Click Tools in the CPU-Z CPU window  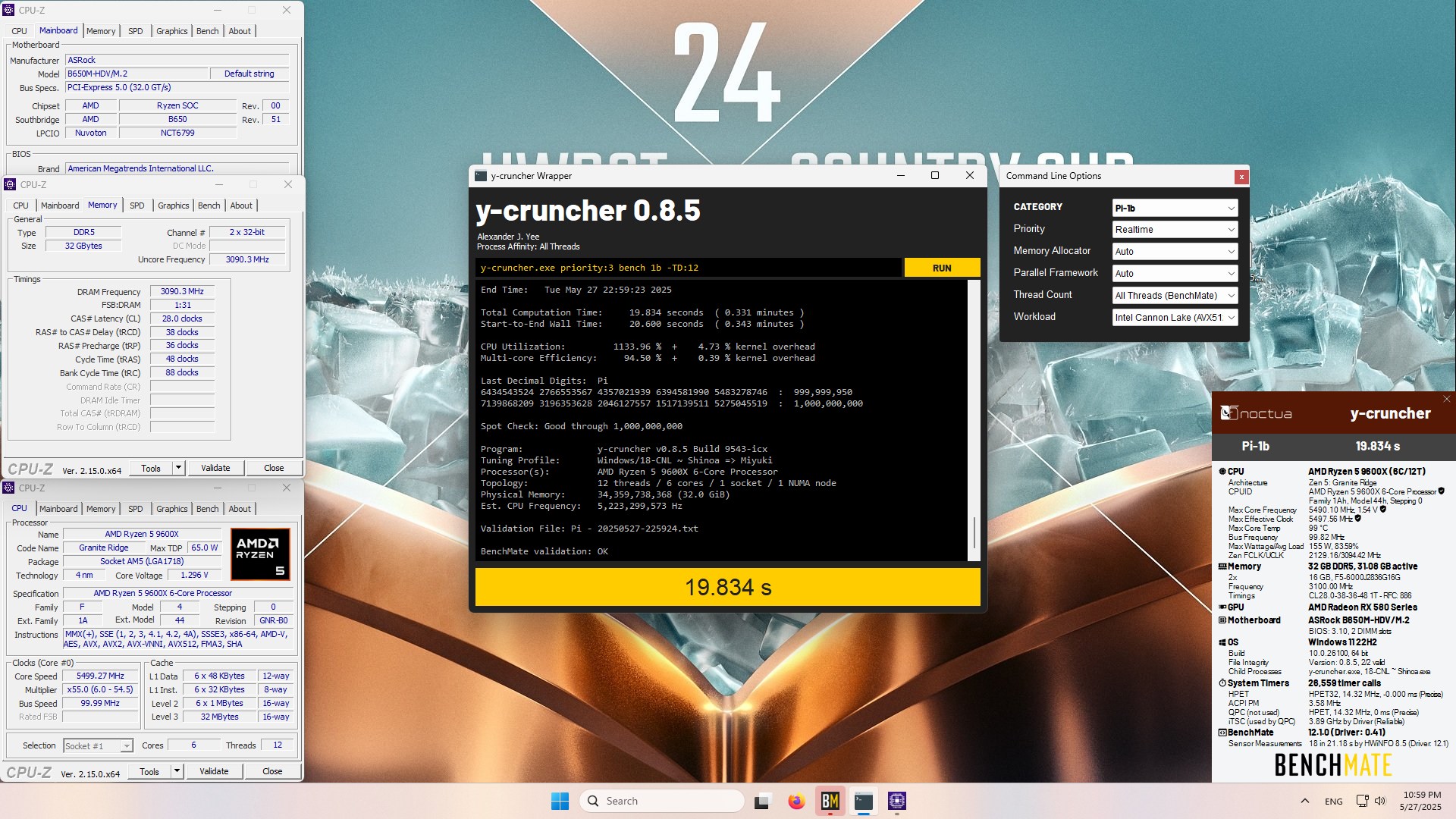point(149,771)
